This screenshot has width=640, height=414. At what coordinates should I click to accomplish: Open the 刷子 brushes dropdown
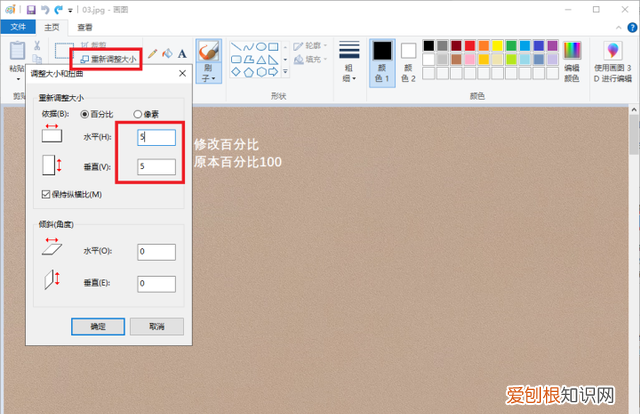209,73
